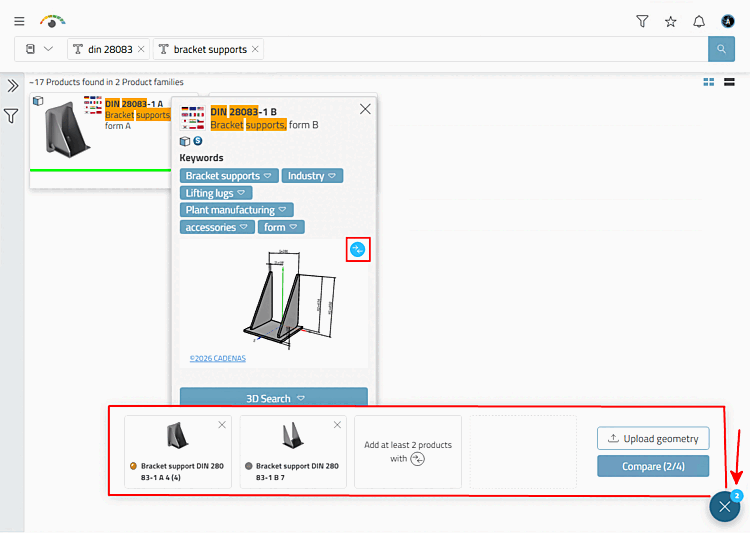Select the form A thumbnail in comparison tray

[x=177, y=435]
